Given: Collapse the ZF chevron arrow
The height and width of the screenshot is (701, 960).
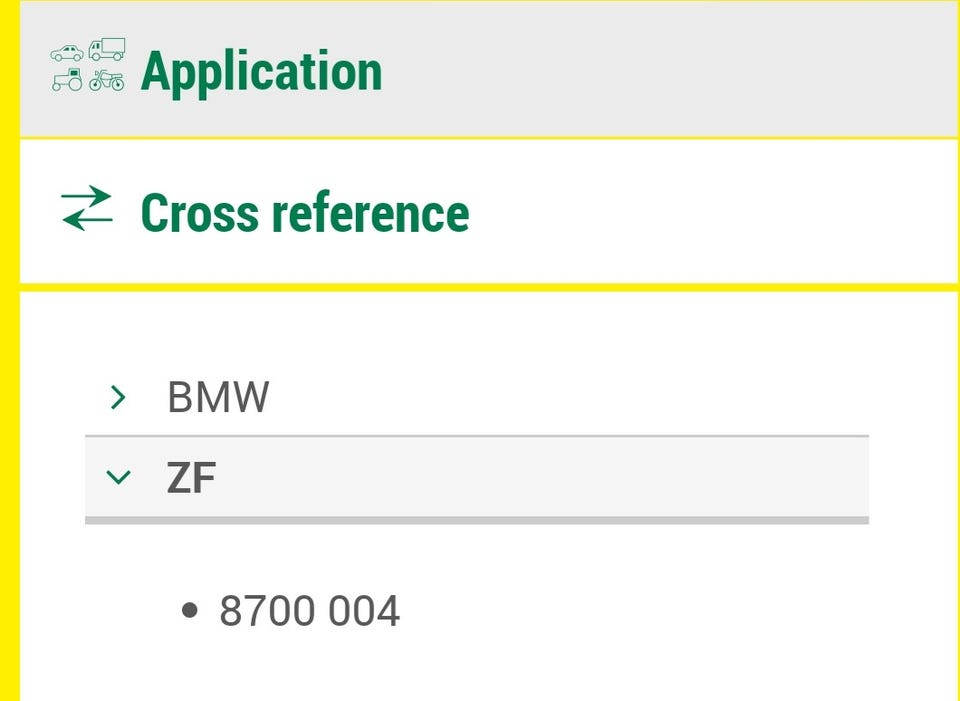Looking at the screenshot, I should pos(118,479).
